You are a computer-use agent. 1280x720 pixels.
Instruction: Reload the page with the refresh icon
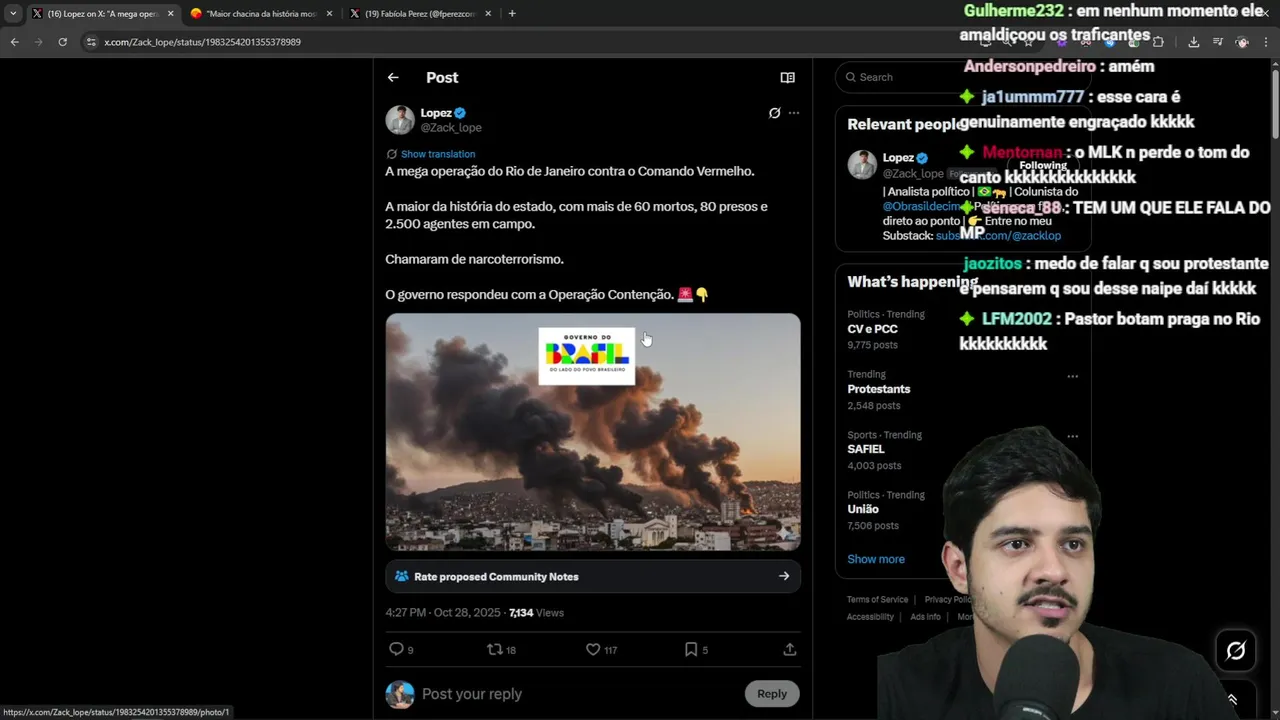(x=62, y=42)
